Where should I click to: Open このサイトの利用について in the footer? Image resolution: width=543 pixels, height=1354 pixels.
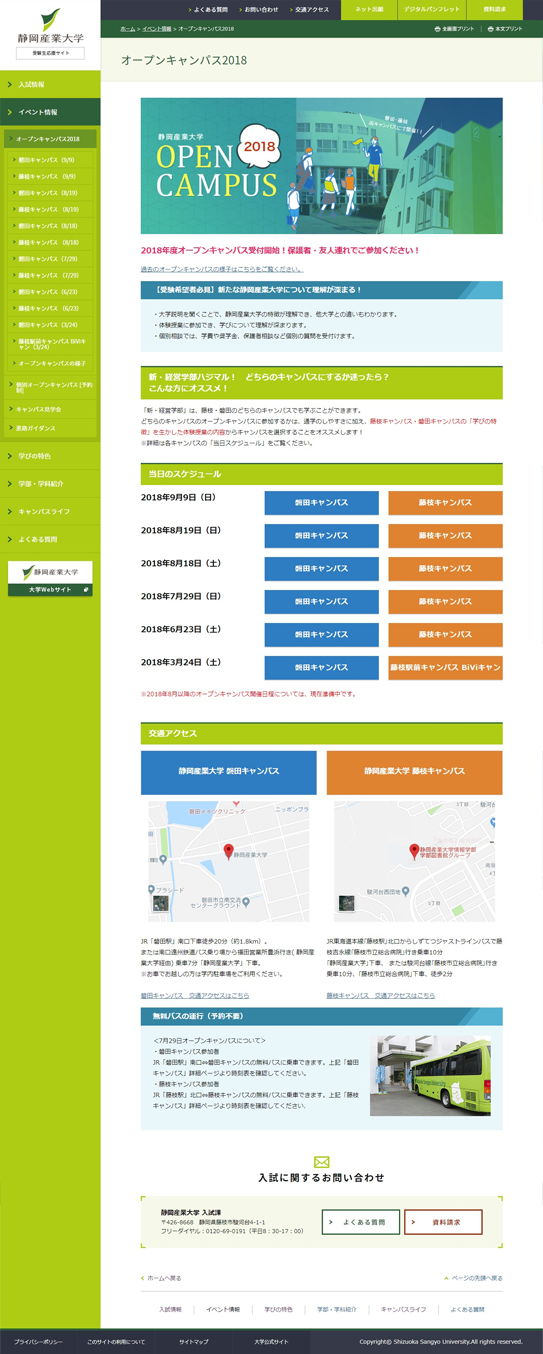pos(116,1341)
